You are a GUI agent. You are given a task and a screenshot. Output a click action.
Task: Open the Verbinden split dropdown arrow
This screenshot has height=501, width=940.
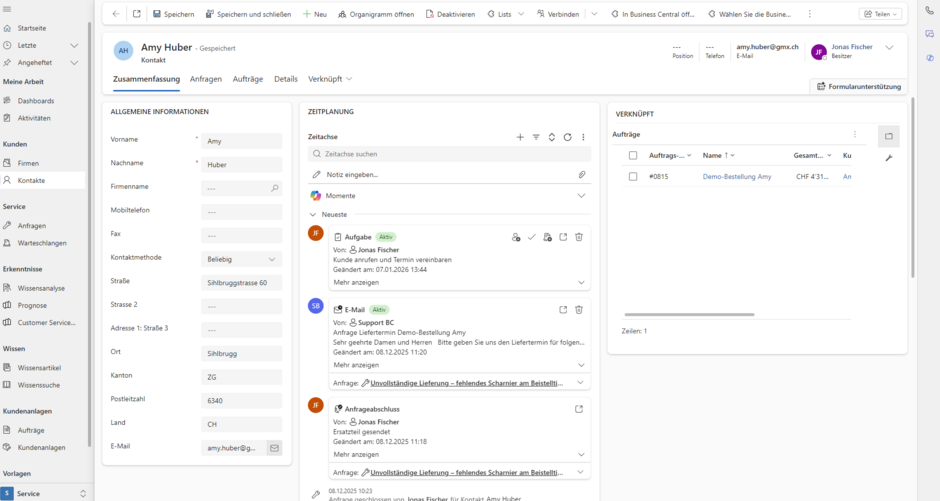coord(594,14)
